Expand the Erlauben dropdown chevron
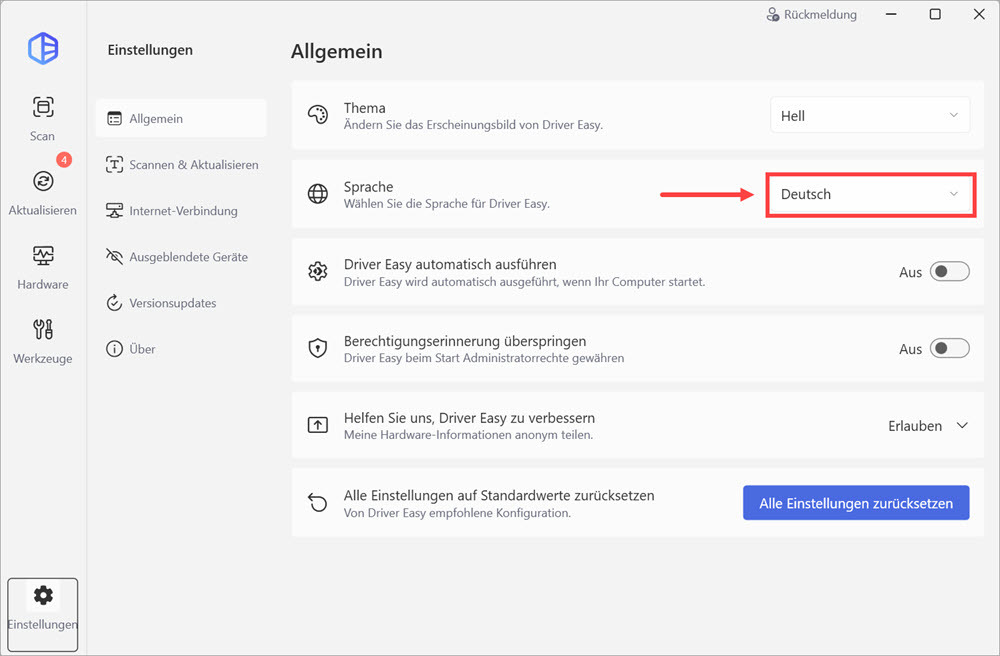Viewport: 1000px width, 656px height. tap(962, 425)
